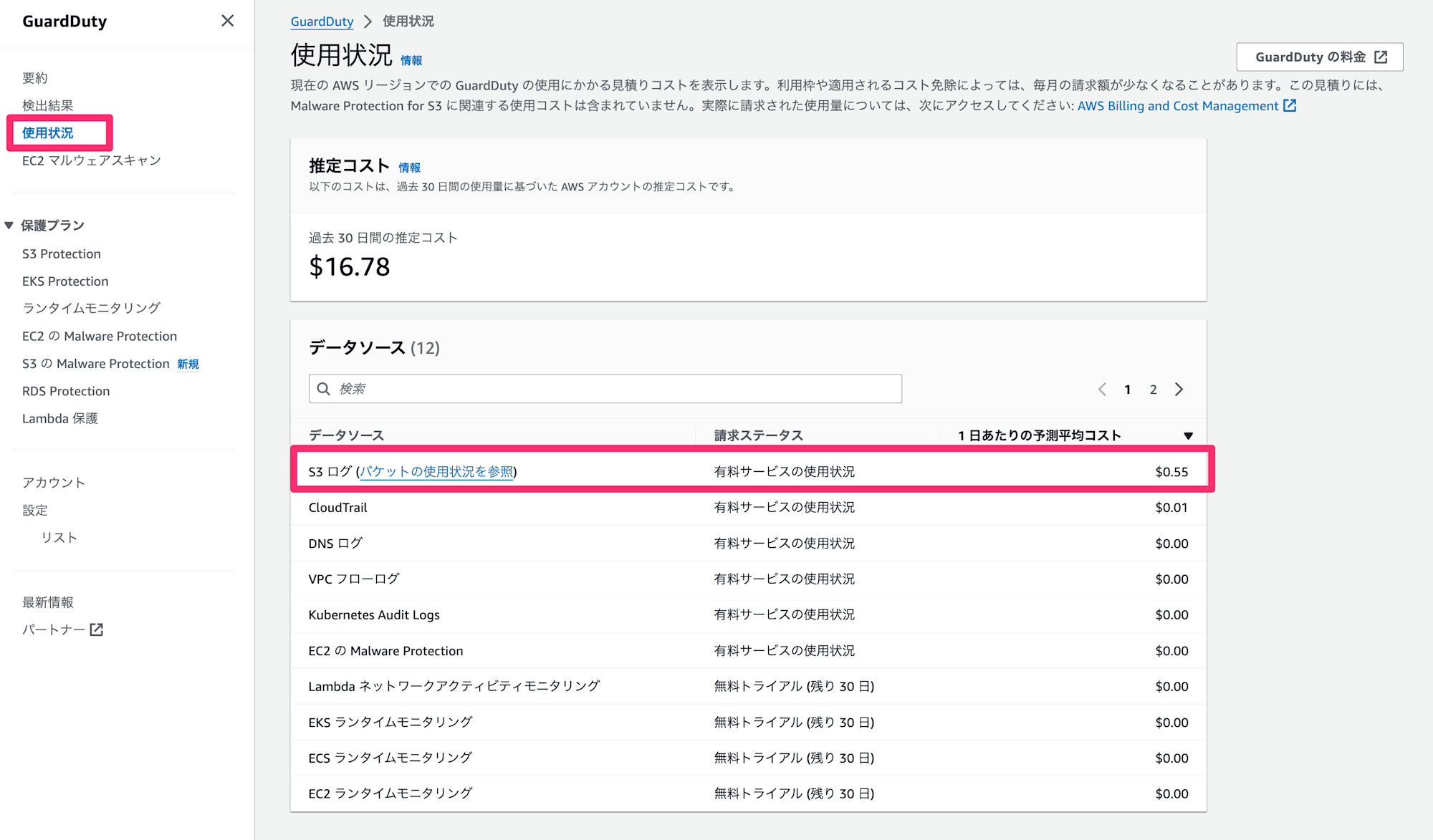The image size is (1433, 840).
Task: Go to previous page with left chevron
Action: pos(1102,390)
